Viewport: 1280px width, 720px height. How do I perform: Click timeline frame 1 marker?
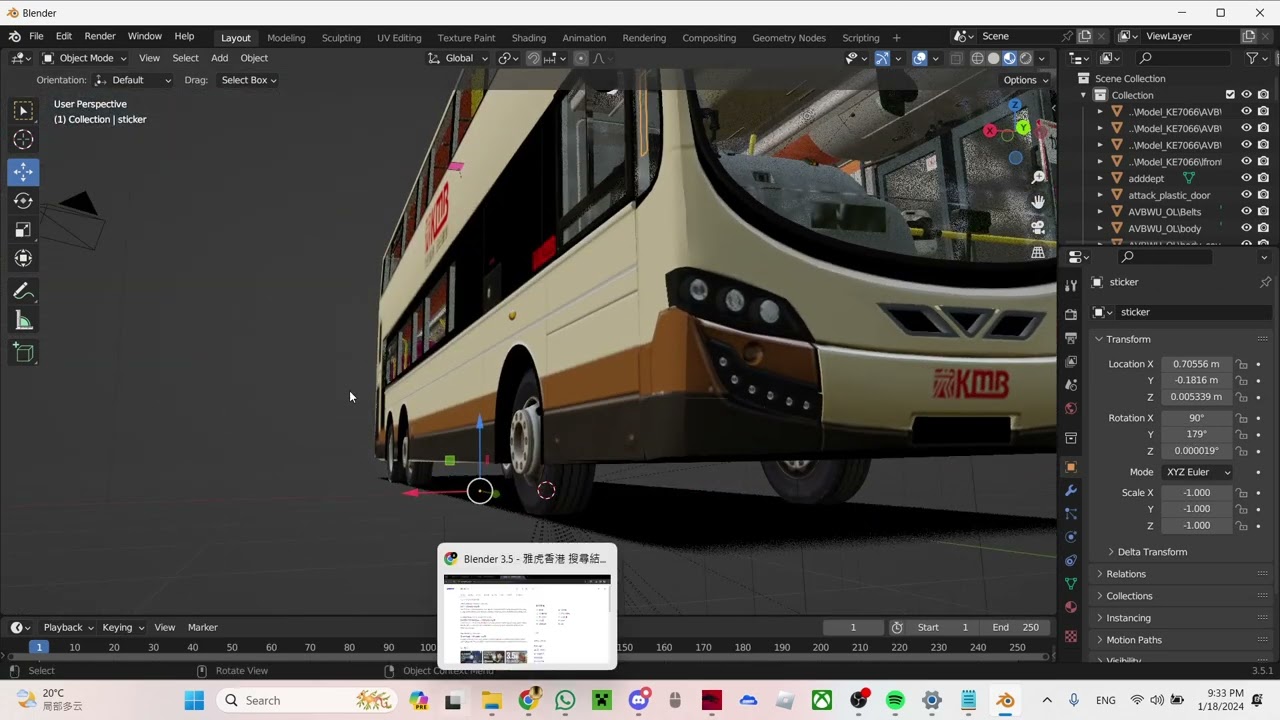pyautogui.click(x=39, y=647)
